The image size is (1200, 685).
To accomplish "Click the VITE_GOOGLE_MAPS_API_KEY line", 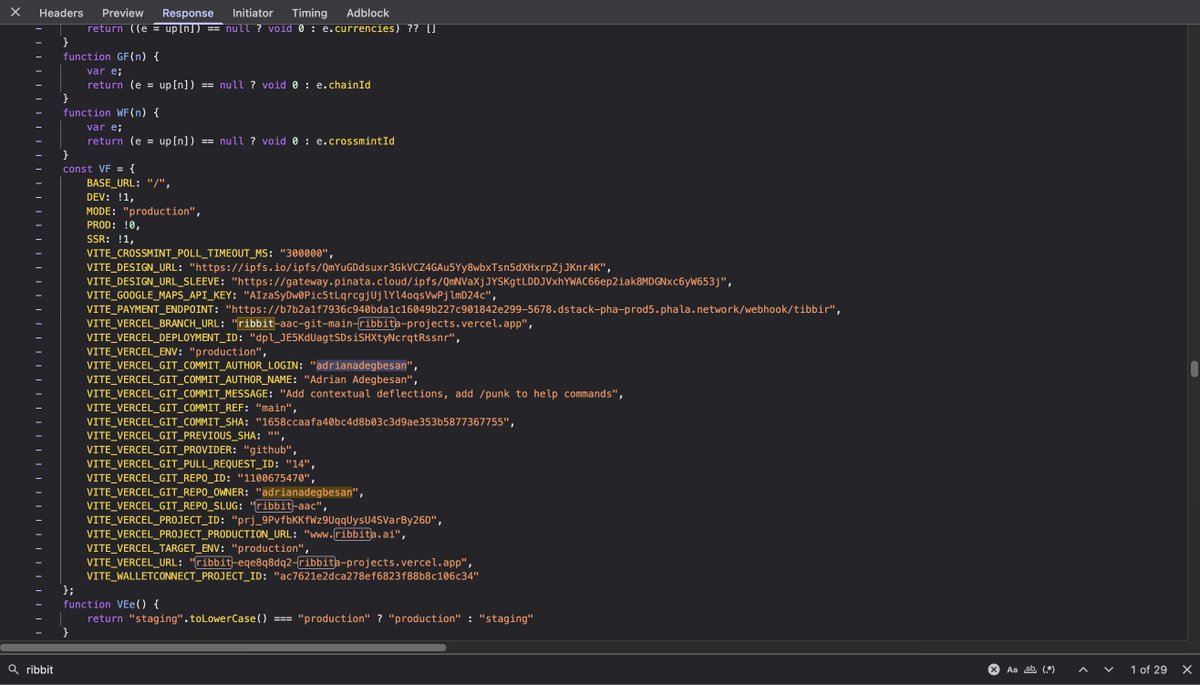I will coord(291,295).
